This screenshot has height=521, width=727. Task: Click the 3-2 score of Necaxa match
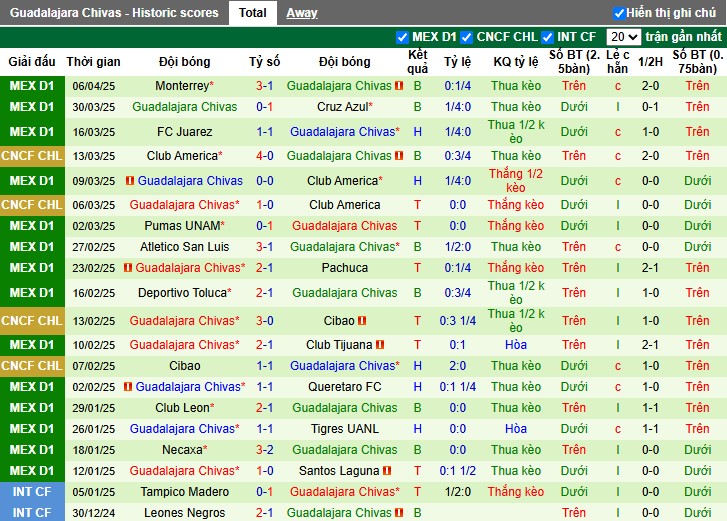265,450
